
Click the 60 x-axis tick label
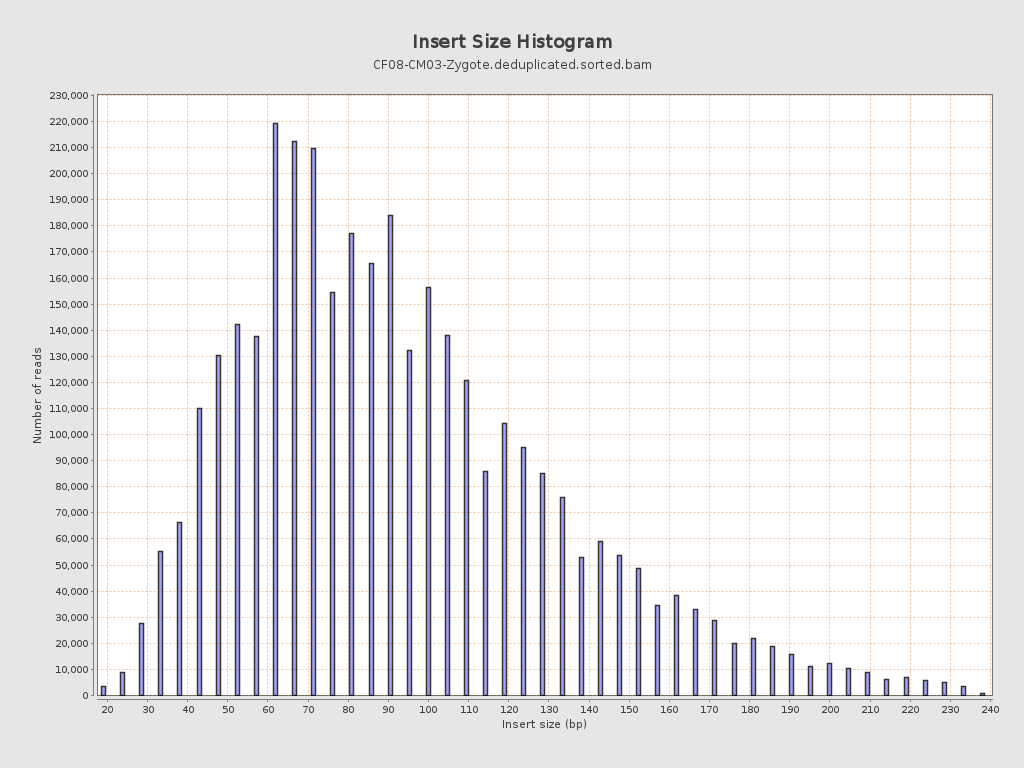268,709
